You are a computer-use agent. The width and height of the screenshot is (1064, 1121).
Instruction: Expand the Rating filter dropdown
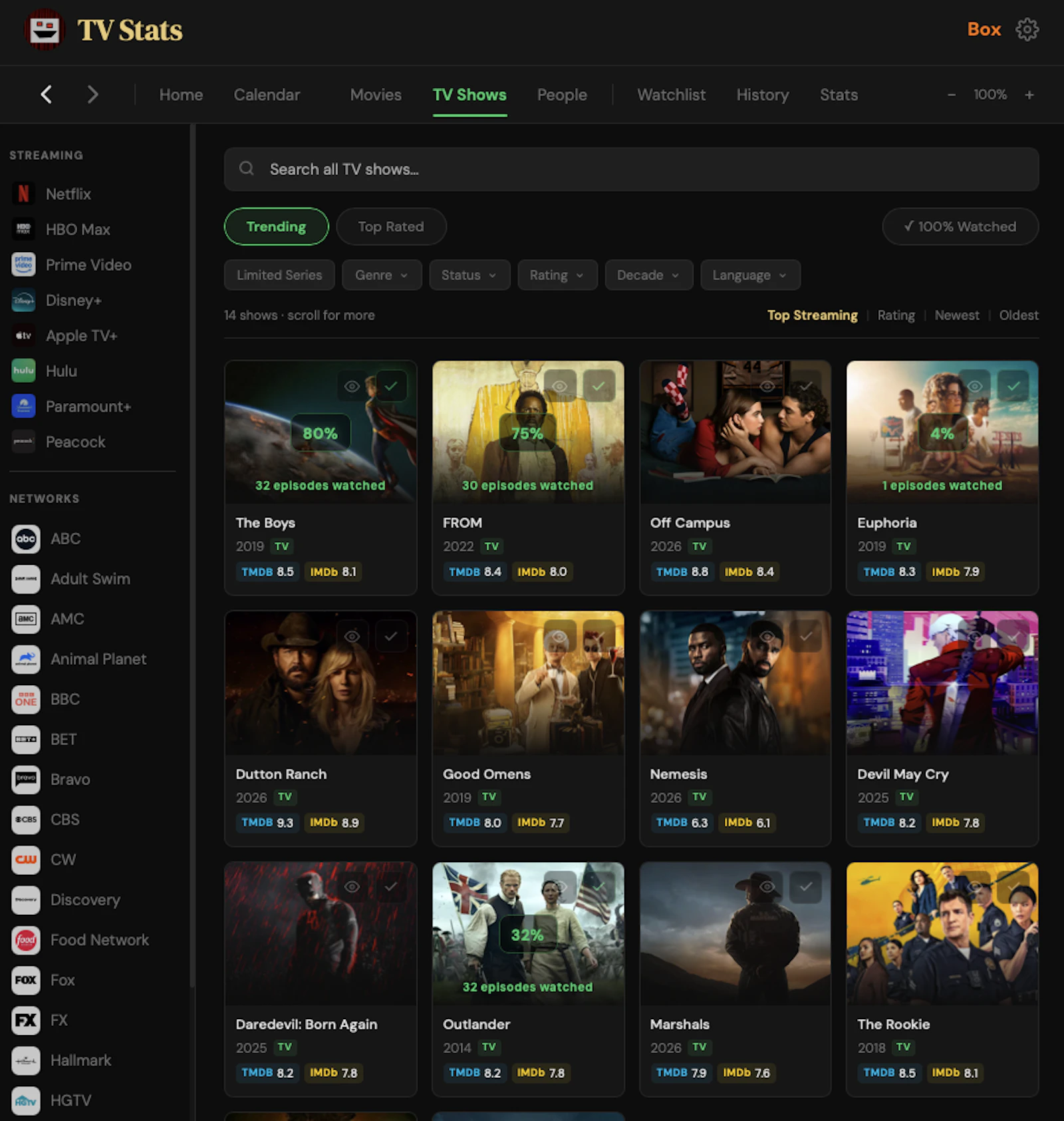pos(557,275)
